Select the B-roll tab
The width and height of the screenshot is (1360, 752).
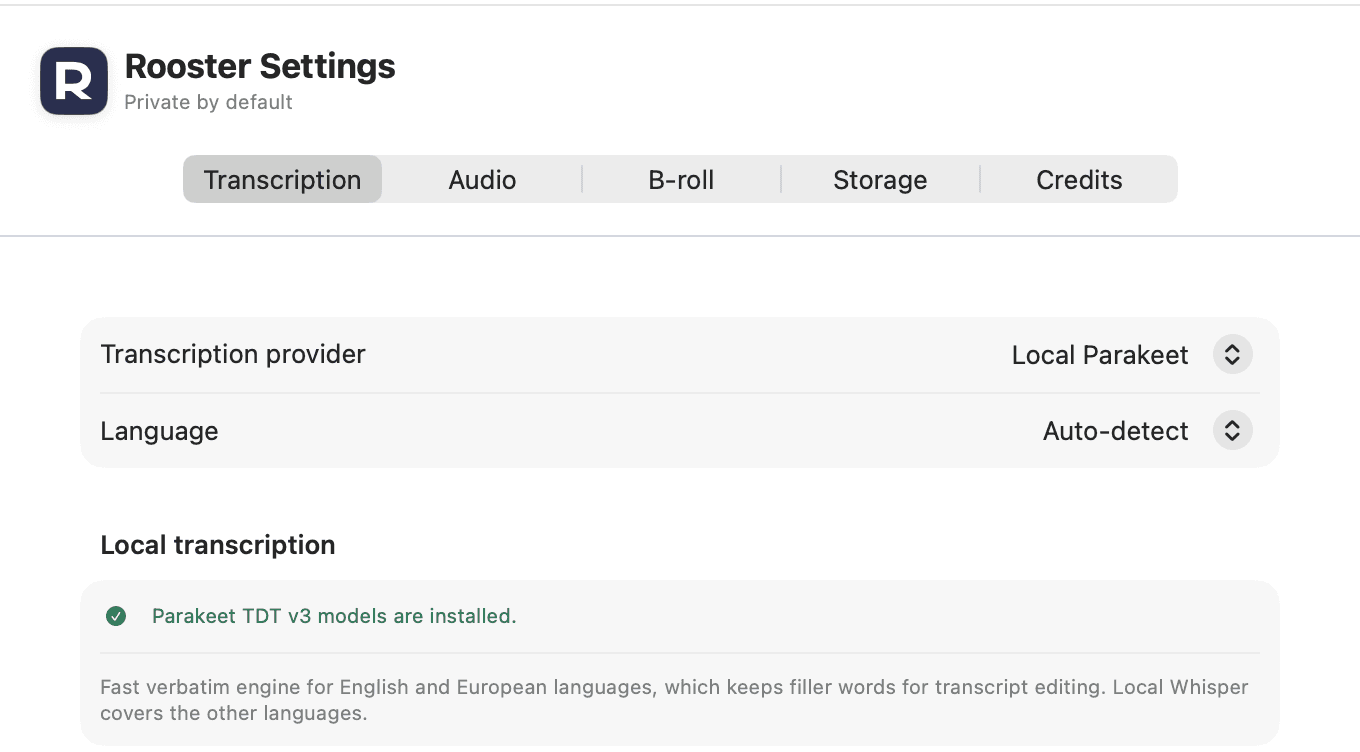pyautogui.click(x=681, y=179)
